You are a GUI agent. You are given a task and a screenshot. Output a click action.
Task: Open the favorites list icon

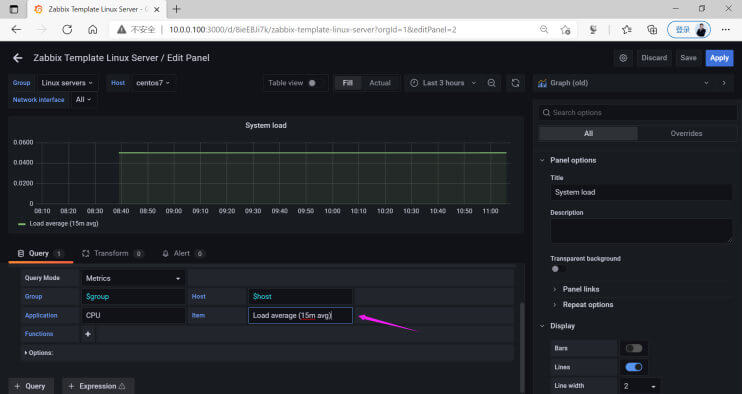(x=627, y=29)
